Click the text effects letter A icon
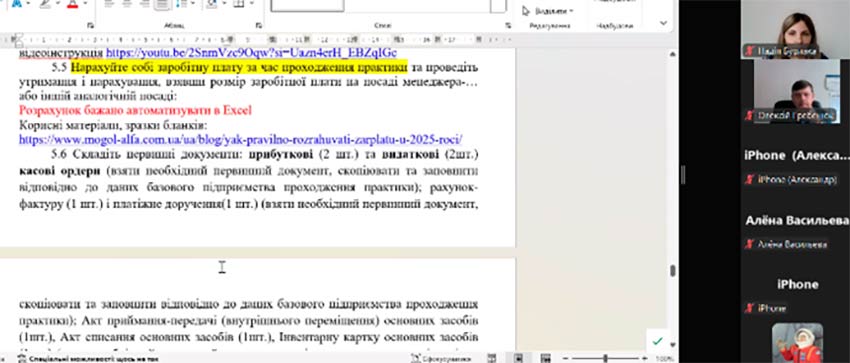The height and width of the screenshot is (363, 850). (x=16, y=4)
